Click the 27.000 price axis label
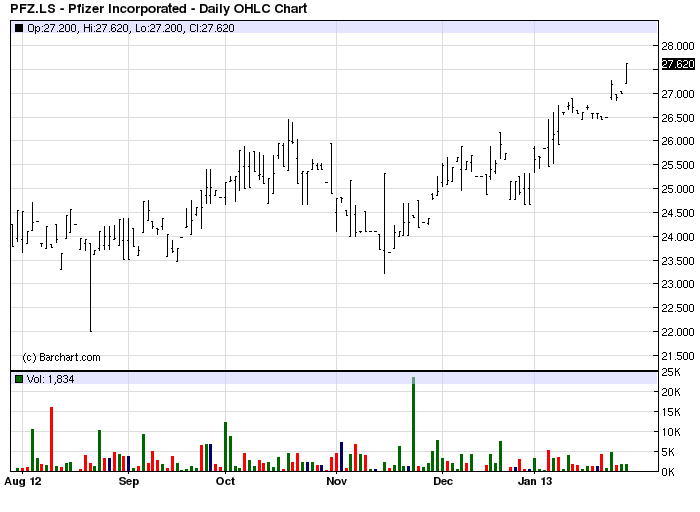Image resolution: width=700 pixels, height=512 pixels. (678, 94)
